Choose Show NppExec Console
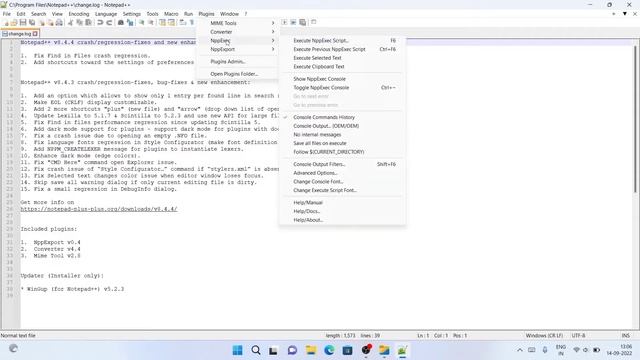The image size is (640, 360). point(342,79)
